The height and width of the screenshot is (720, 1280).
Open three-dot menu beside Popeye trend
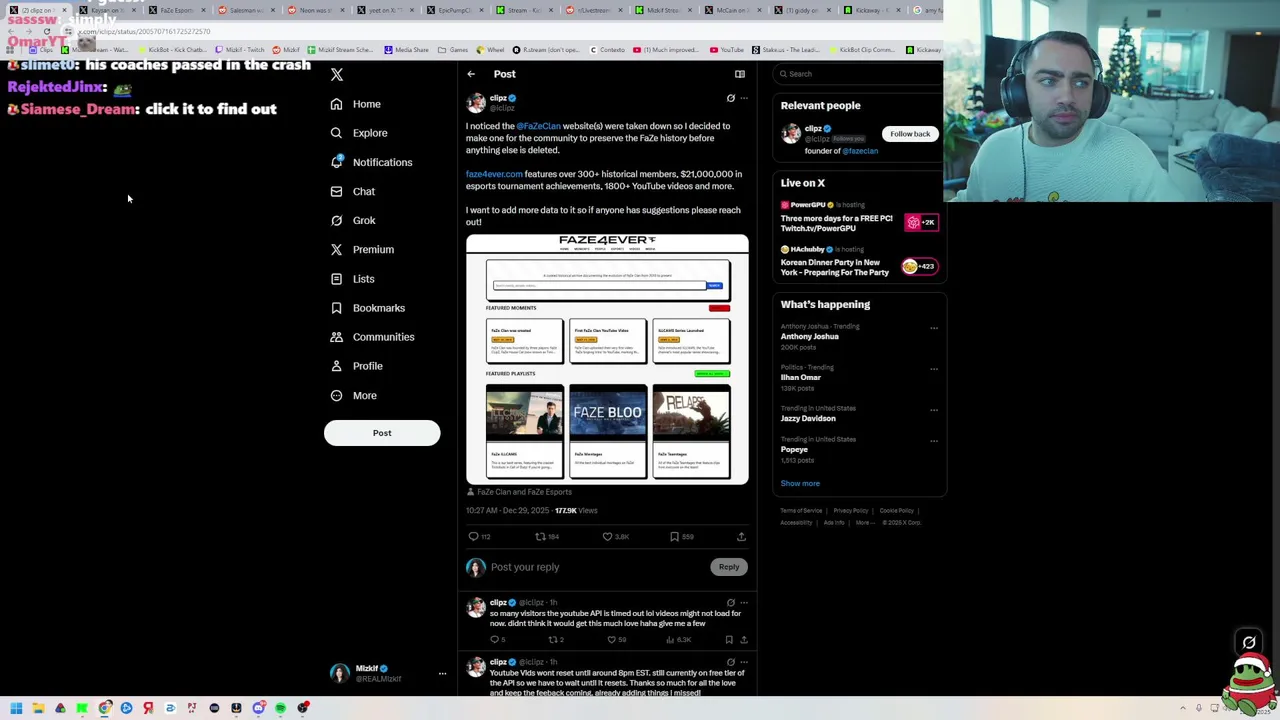[x=934, y=441]
